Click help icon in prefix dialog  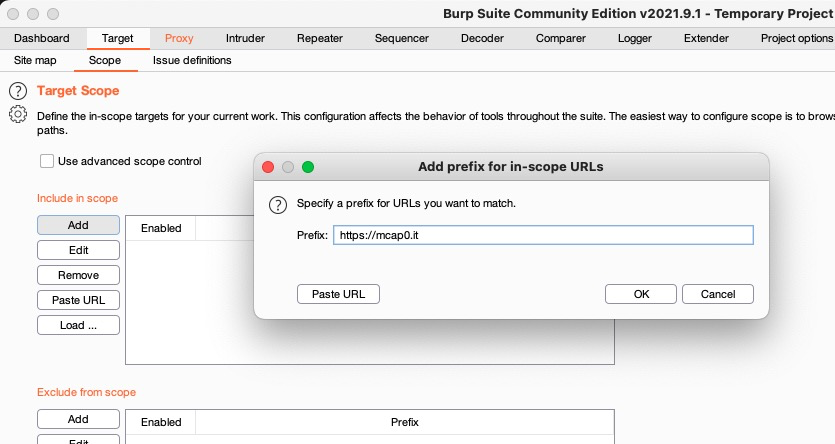[278, 204]
